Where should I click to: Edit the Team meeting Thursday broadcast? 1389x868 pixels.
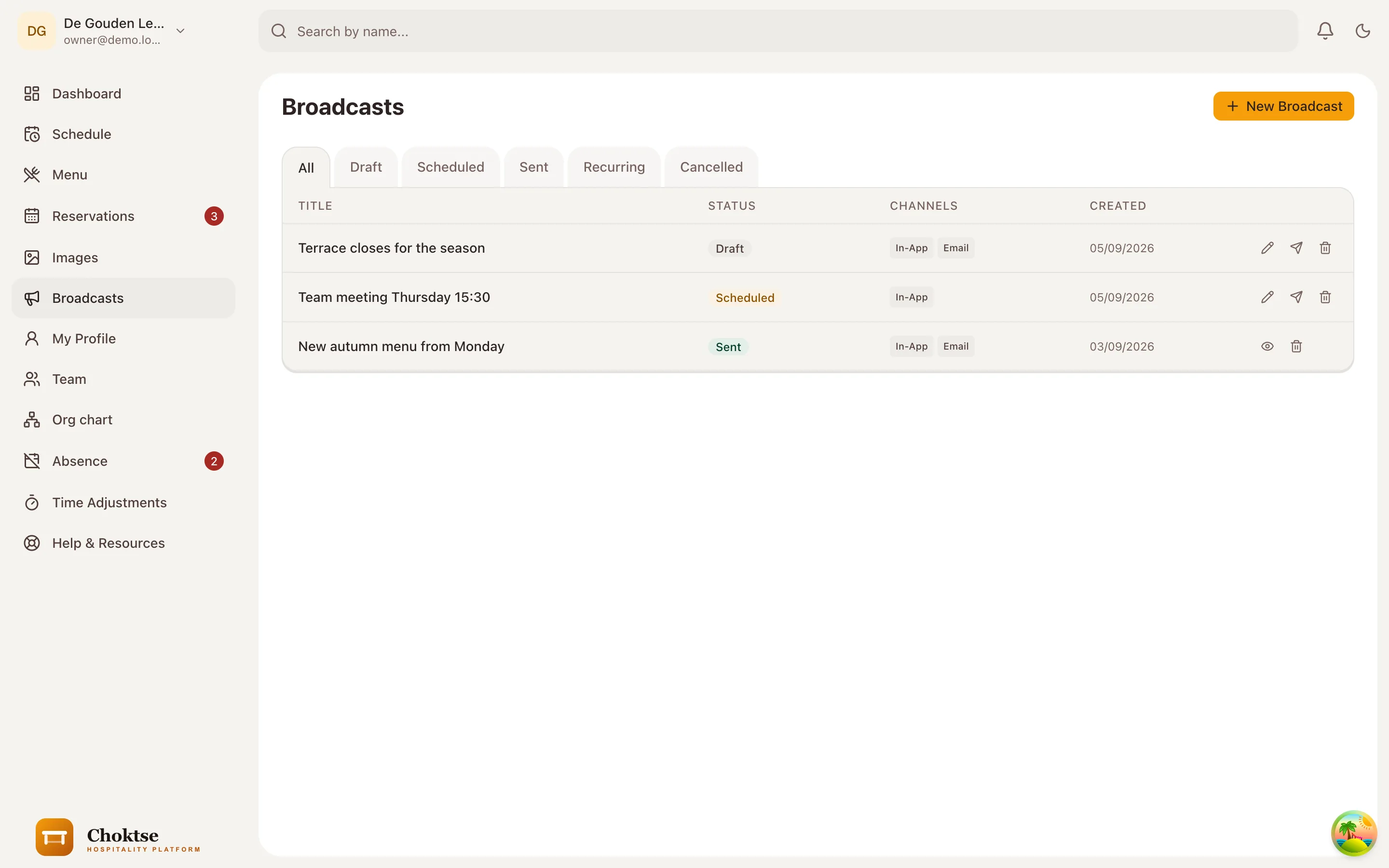point(1267,298)
